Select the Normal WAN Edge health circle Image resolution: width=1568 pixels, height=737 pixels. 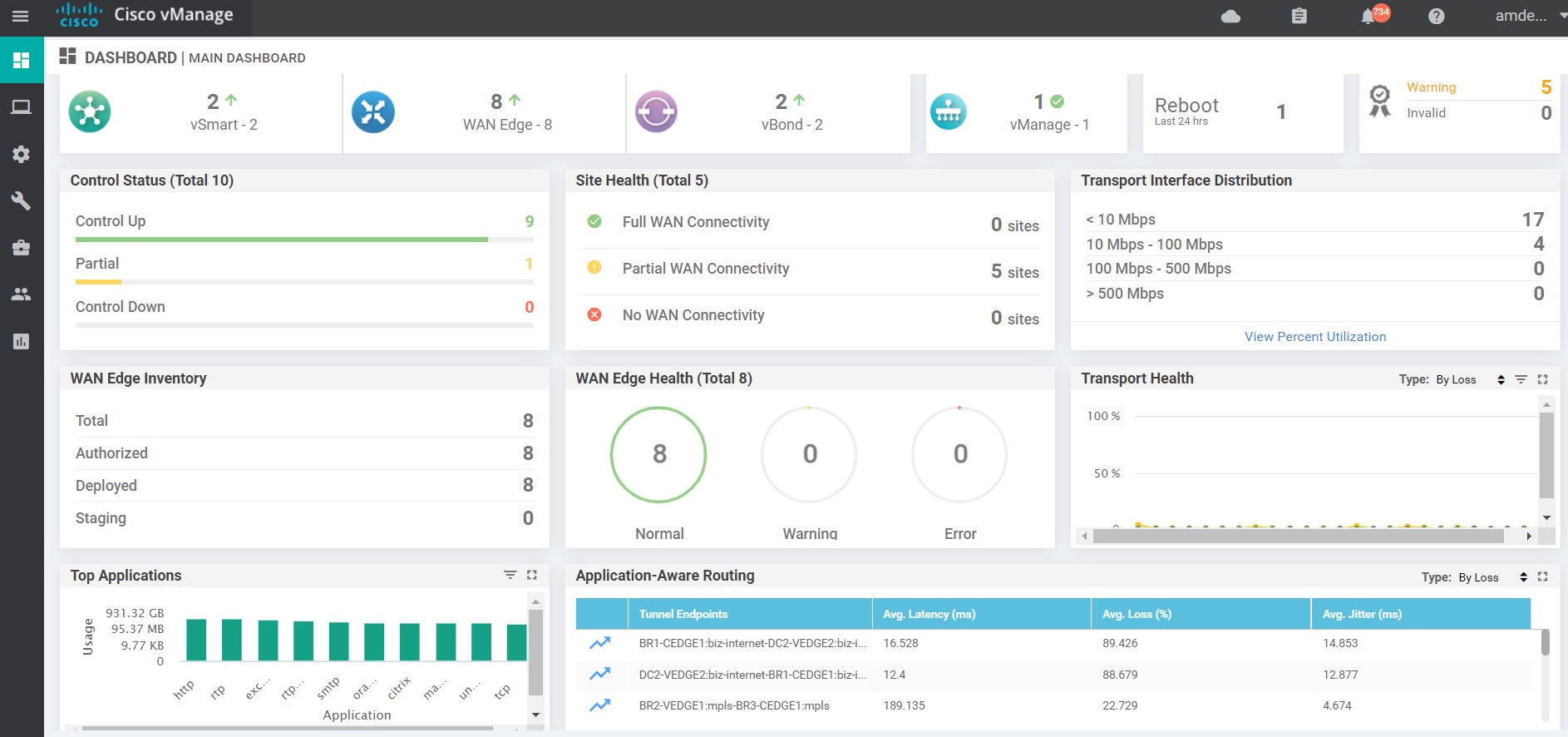(658, 454)
